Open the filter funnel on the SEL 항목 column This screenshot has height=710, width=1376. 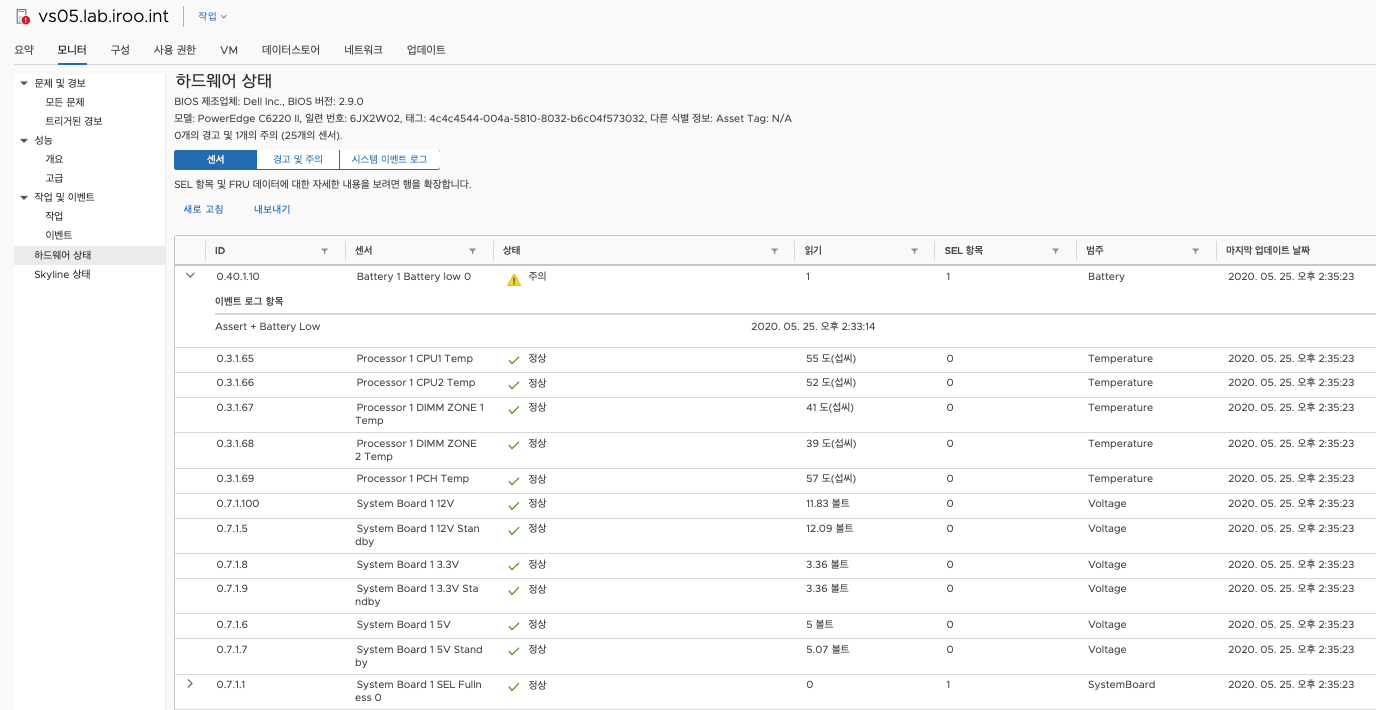1055,251
